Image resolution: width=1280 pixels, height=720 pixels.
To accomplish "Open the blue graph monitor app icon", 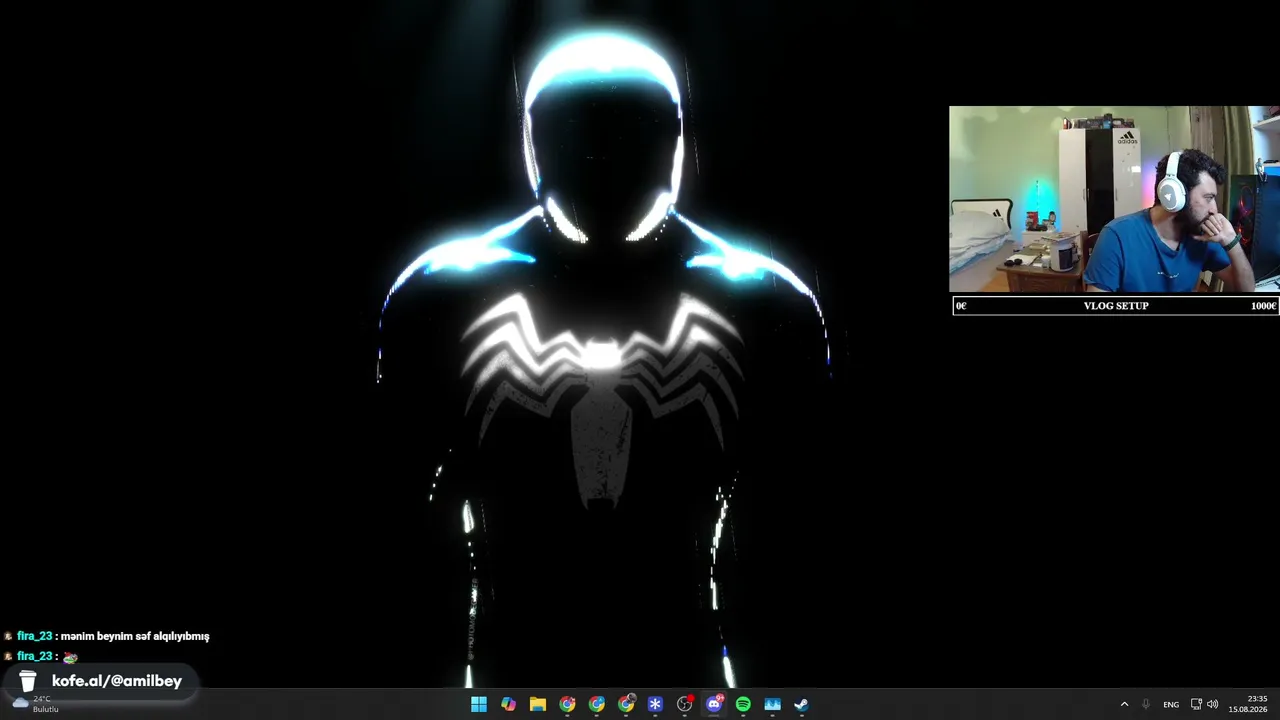I will pos(772,704).
